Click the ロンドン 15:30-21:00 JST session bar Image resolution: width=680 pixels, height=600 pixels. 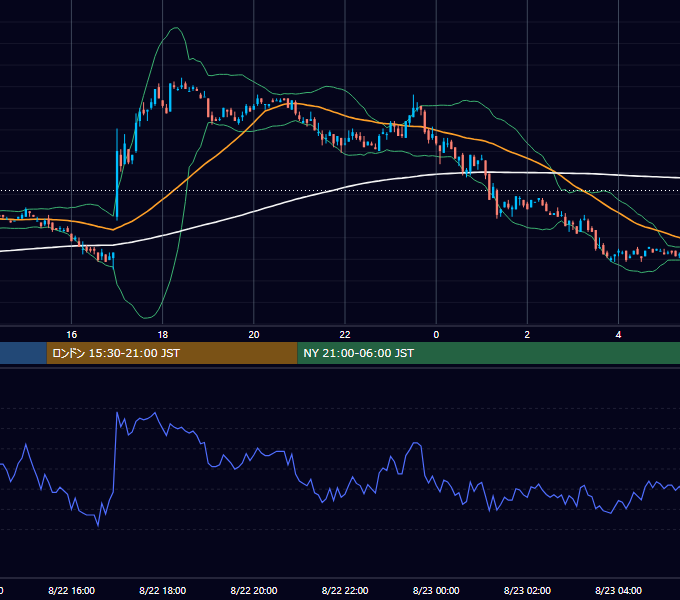click(x=172, y=353)
